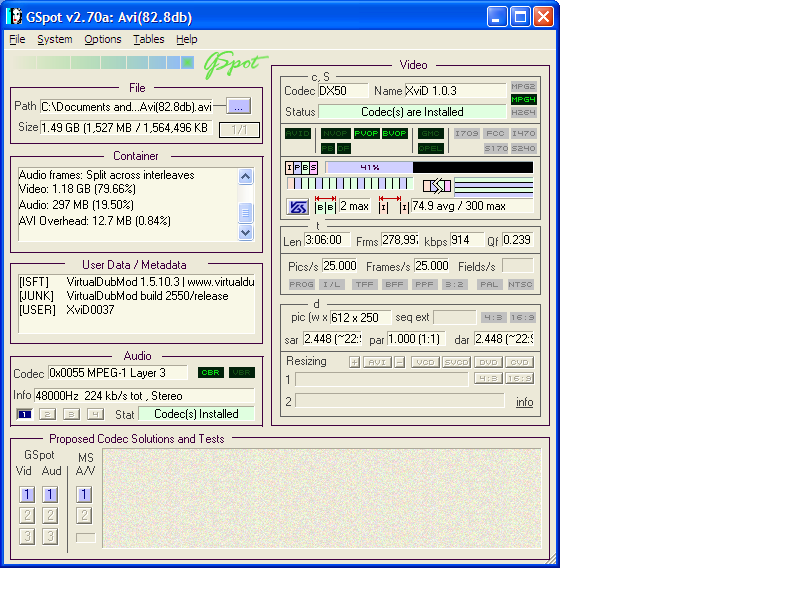
Task: Click the Resizing VCD button
Action: [x=425, y=362]
